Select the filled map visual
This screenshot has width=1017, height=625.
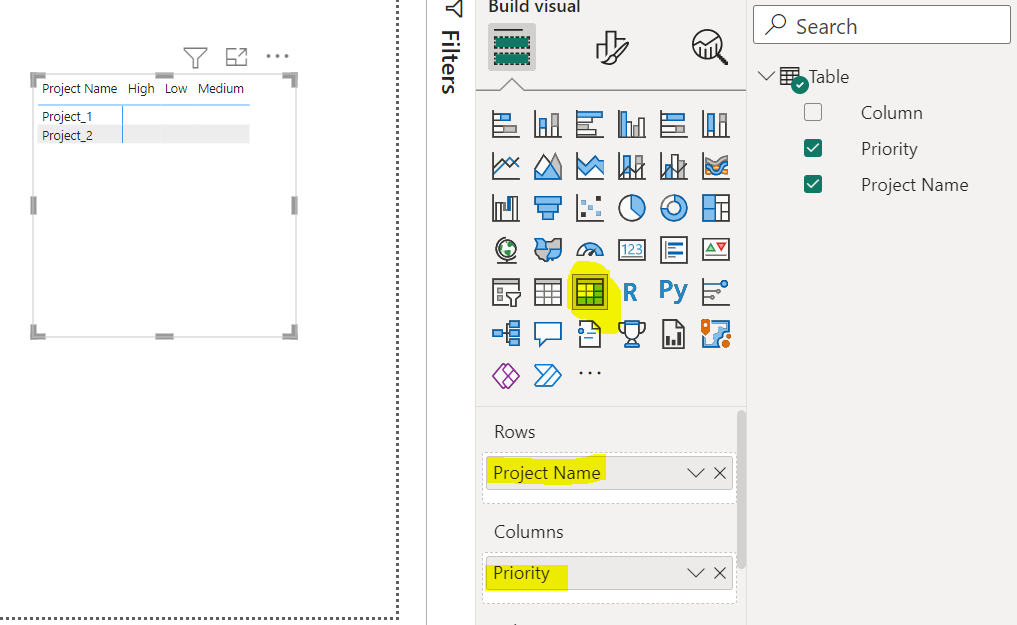coord(547,250)
